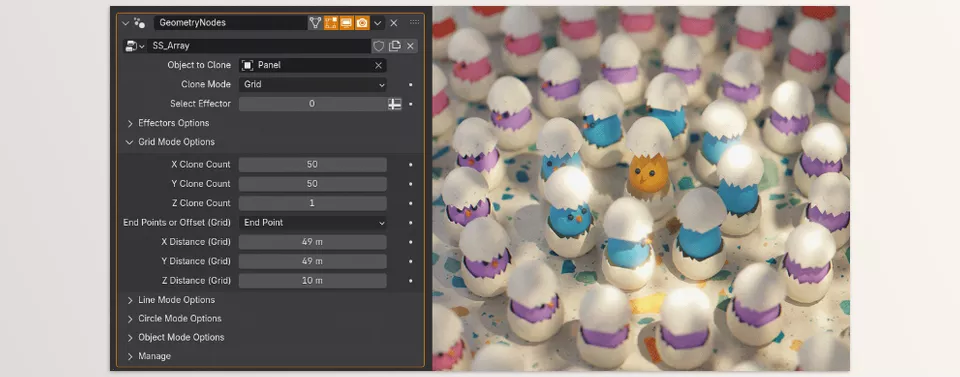Click the animate dot beside Y Distance
The height and width of the screenshot is (377, 960).
[x=410, y=261]
